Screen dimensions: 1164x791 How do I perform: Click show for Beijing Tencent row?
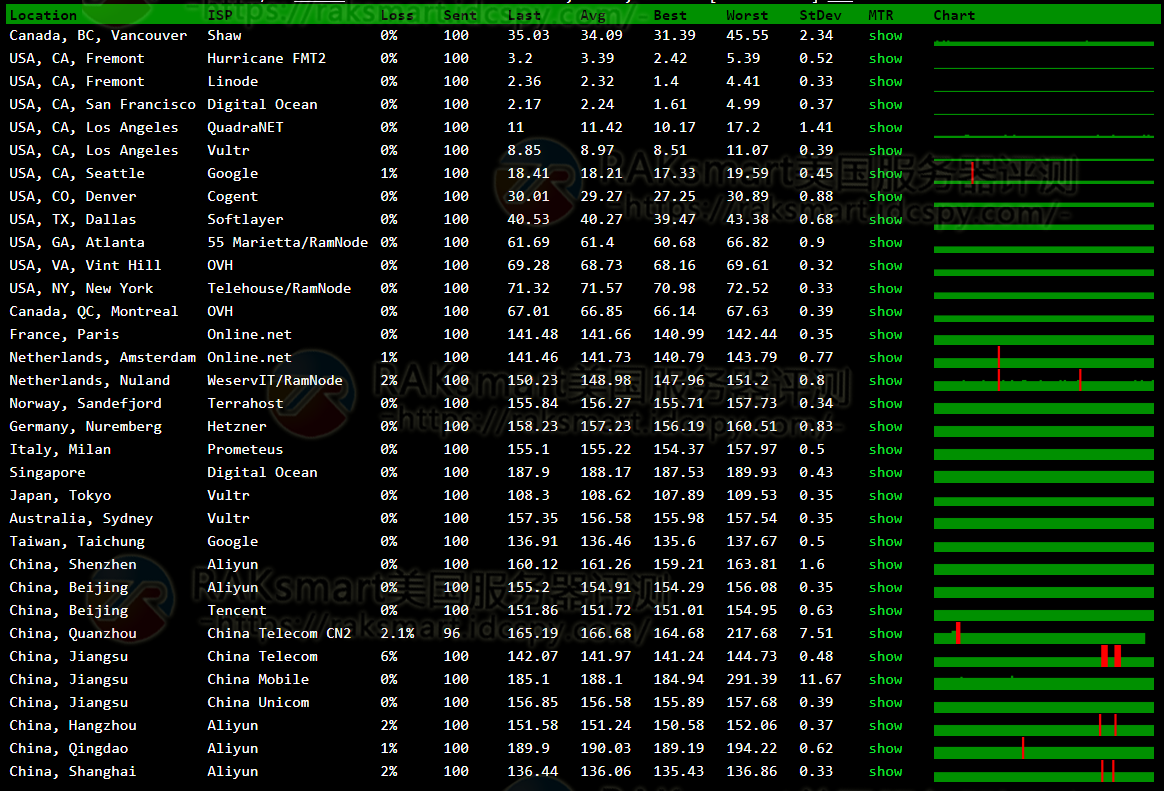886,611
